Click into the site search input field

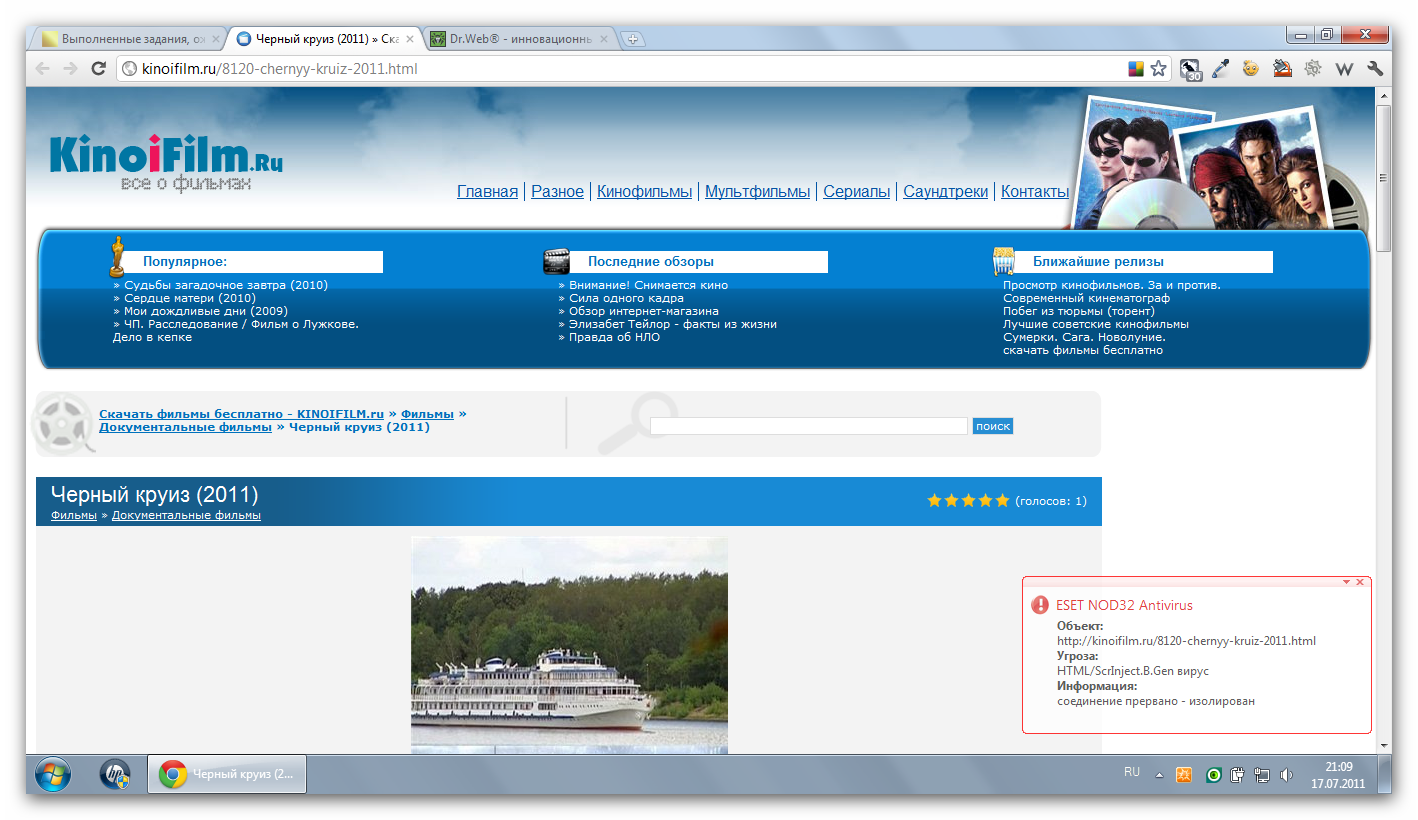(x=809, y=426)
